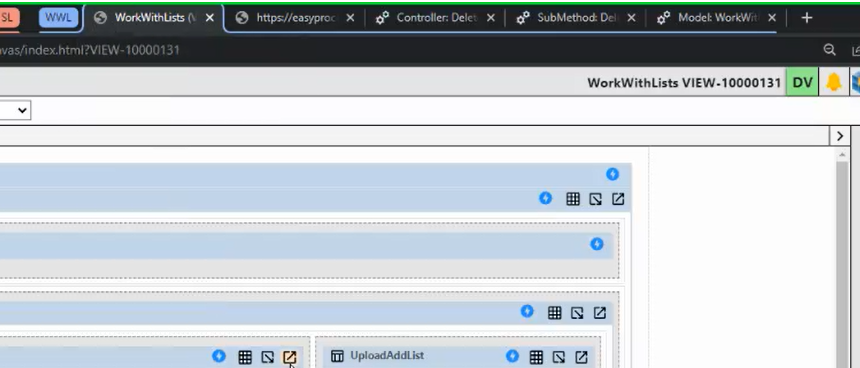Image resolution: width=860 pixels, height=368 pixels.
Task: Click the UploadAddList label text
Action: click(387, 355)
